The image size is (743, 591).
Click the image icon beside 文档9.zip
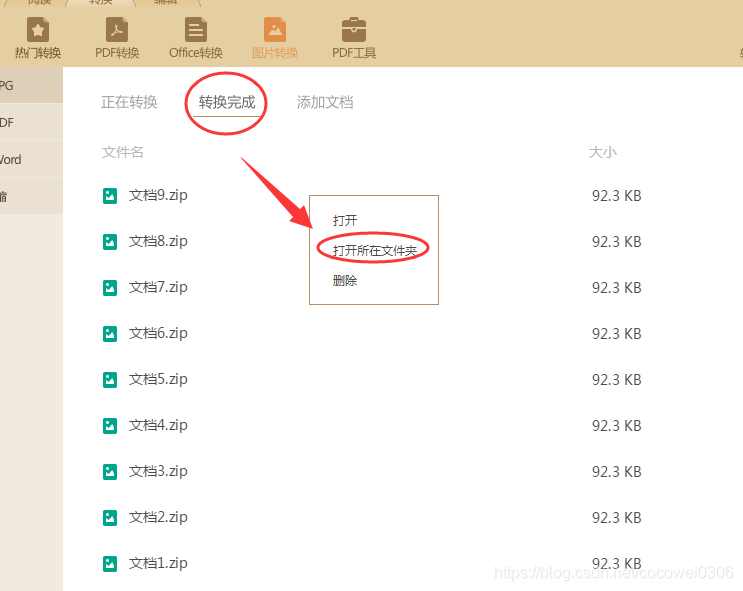(110, 196)
